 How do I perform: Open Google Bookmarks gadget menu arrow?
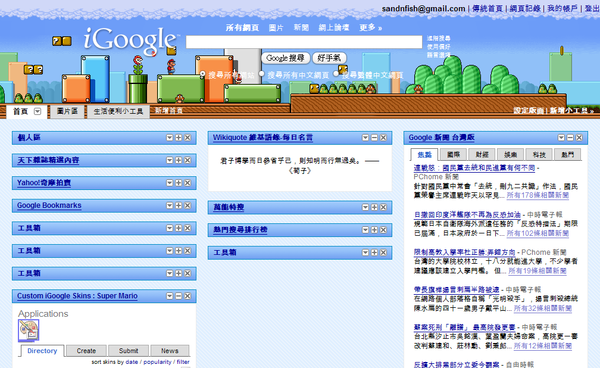[170, 205]
